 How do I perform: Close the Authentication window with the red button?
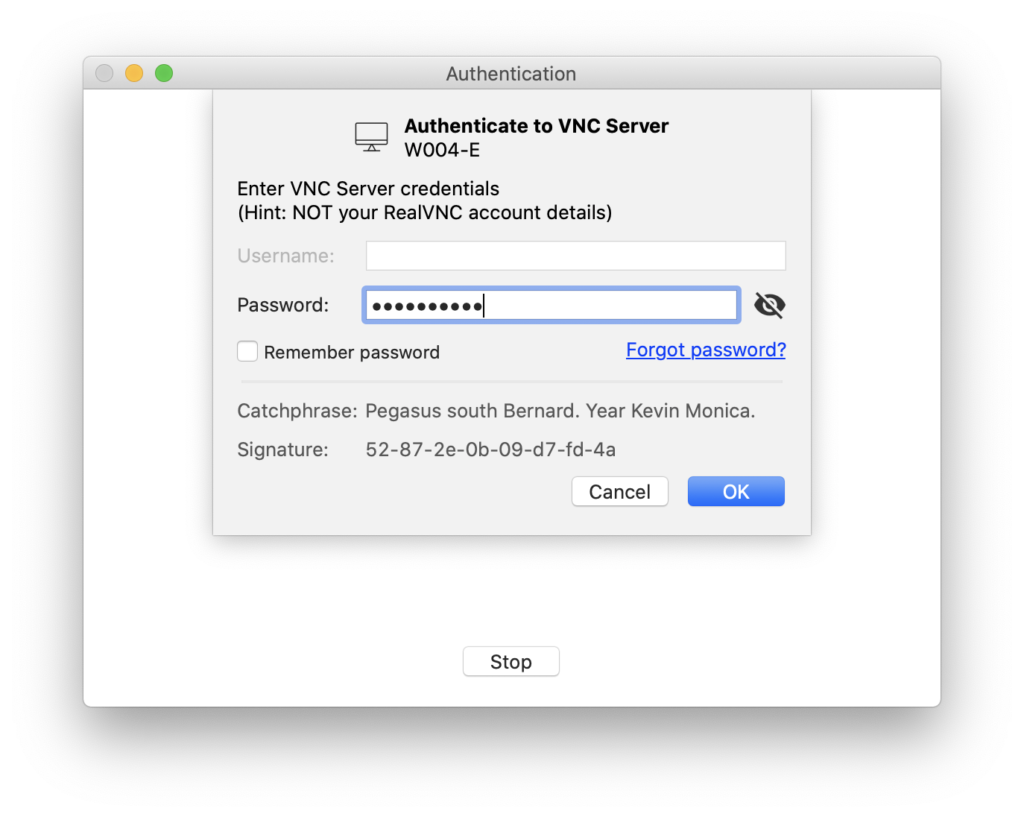pos(104,73)
